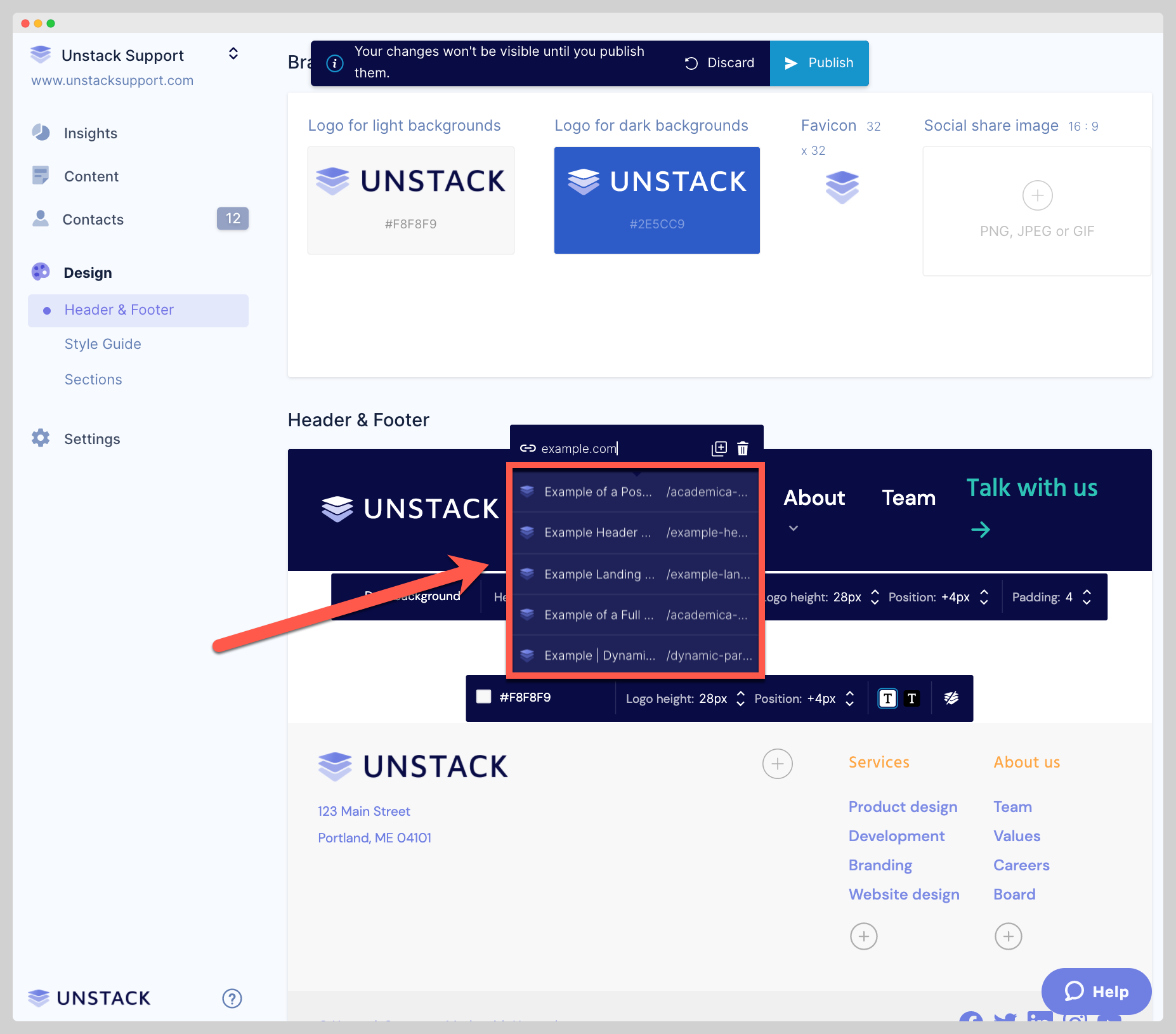Open the Website design footer link
Image resolution: width=1176 pixels, height=1034 pixels.
coord(903,894)
